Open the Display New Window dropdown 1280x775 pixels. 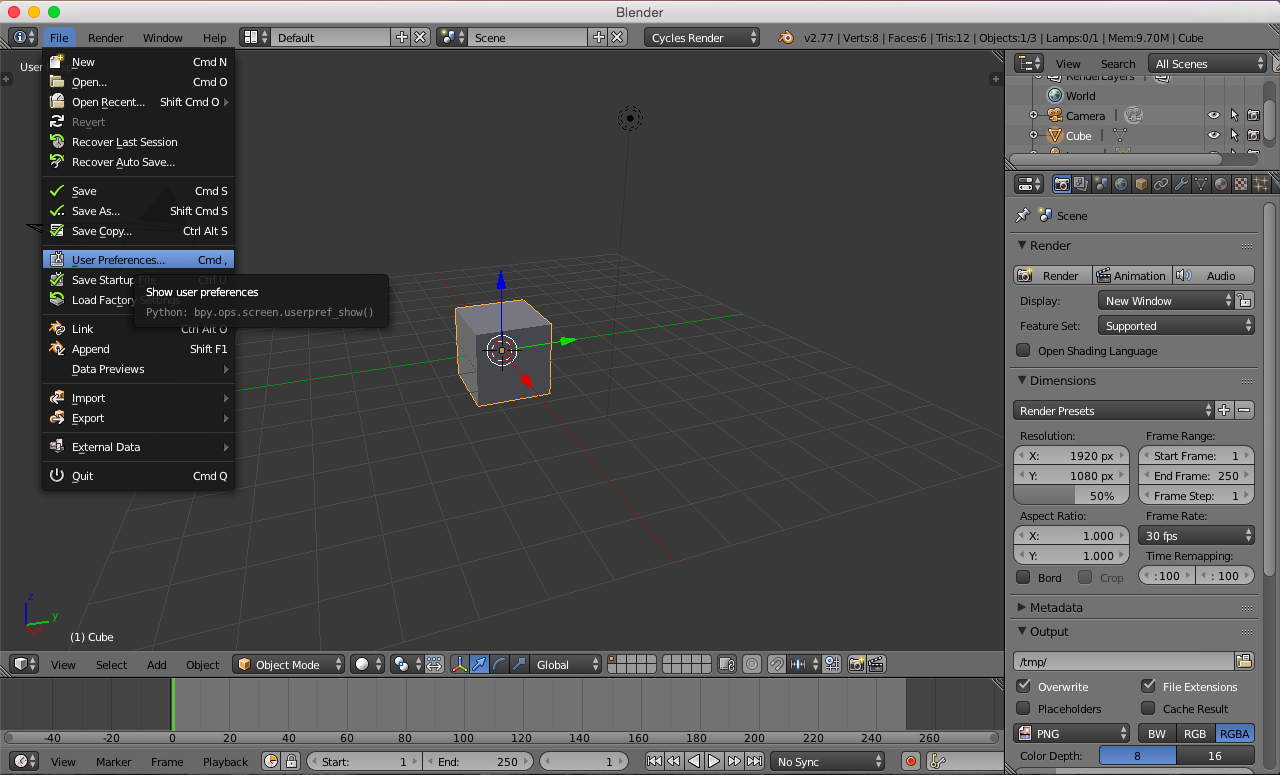pyautogui.click(x=1166, y=300)
